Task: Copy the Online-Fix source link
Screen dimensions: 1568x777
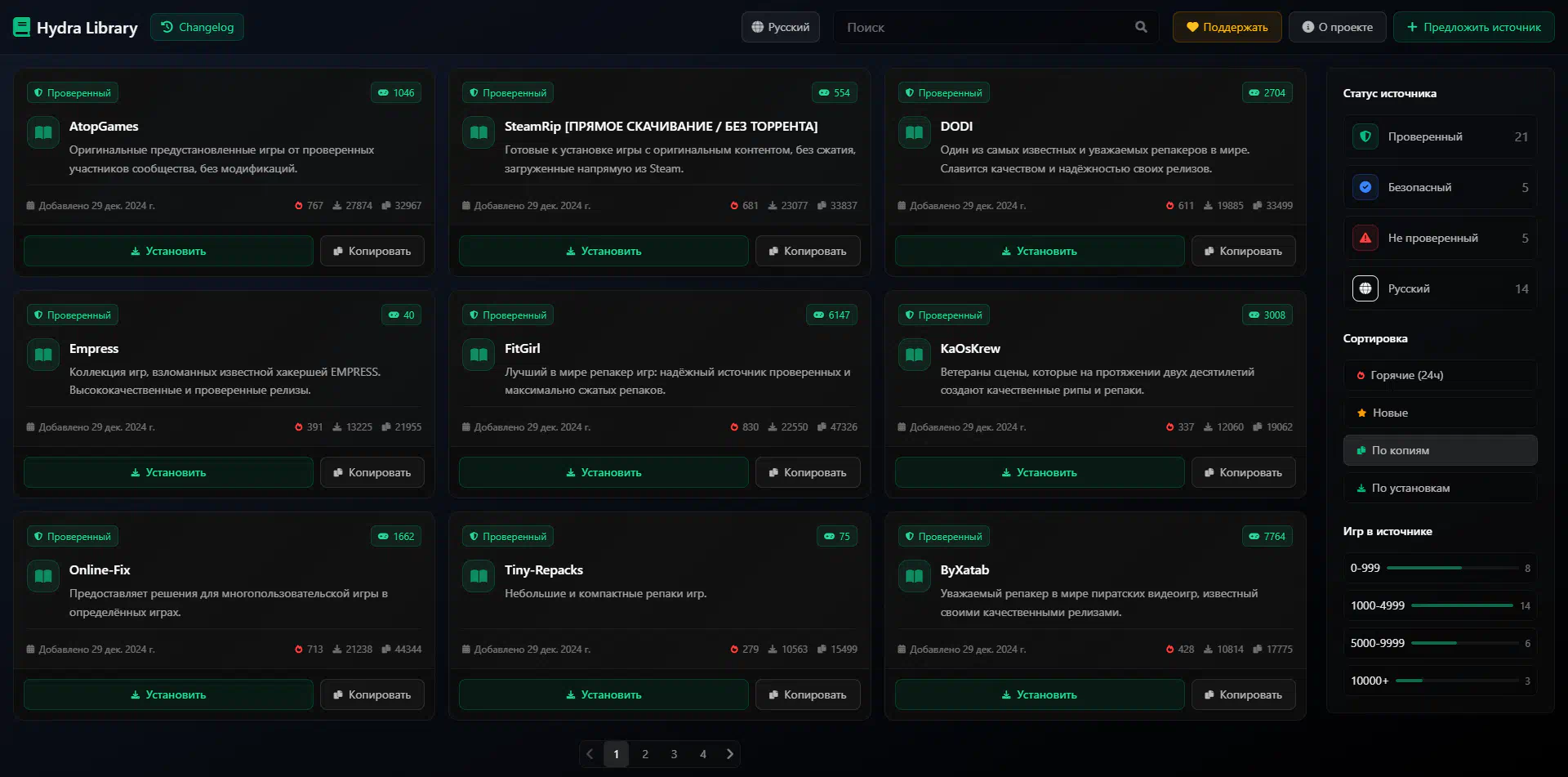Action: [x=372, y=694]
